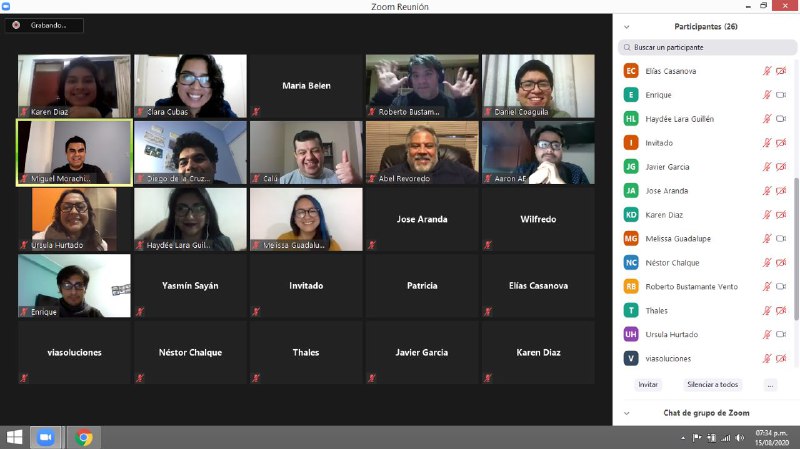The image size is (800, 449).
Task: Click the EC avatar for Elías Casanova
Action: [x=630, y=71]
